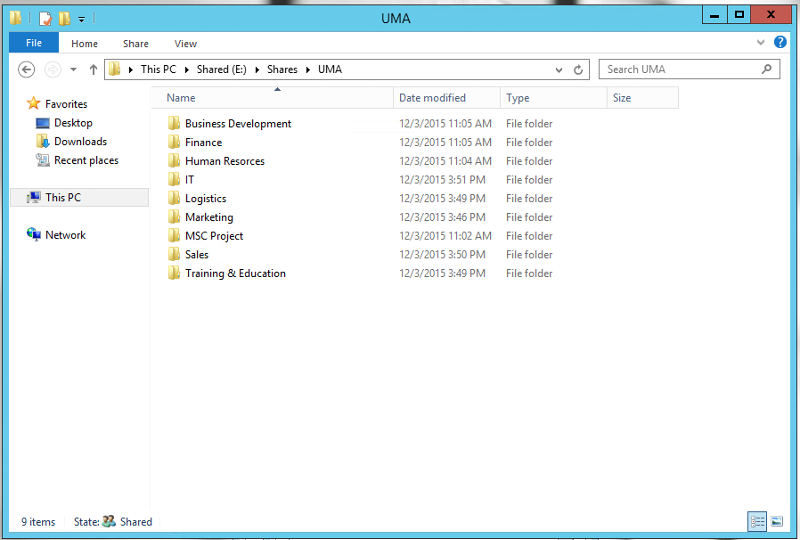Select the MSC Project folder icon

[x=174, y=235]
